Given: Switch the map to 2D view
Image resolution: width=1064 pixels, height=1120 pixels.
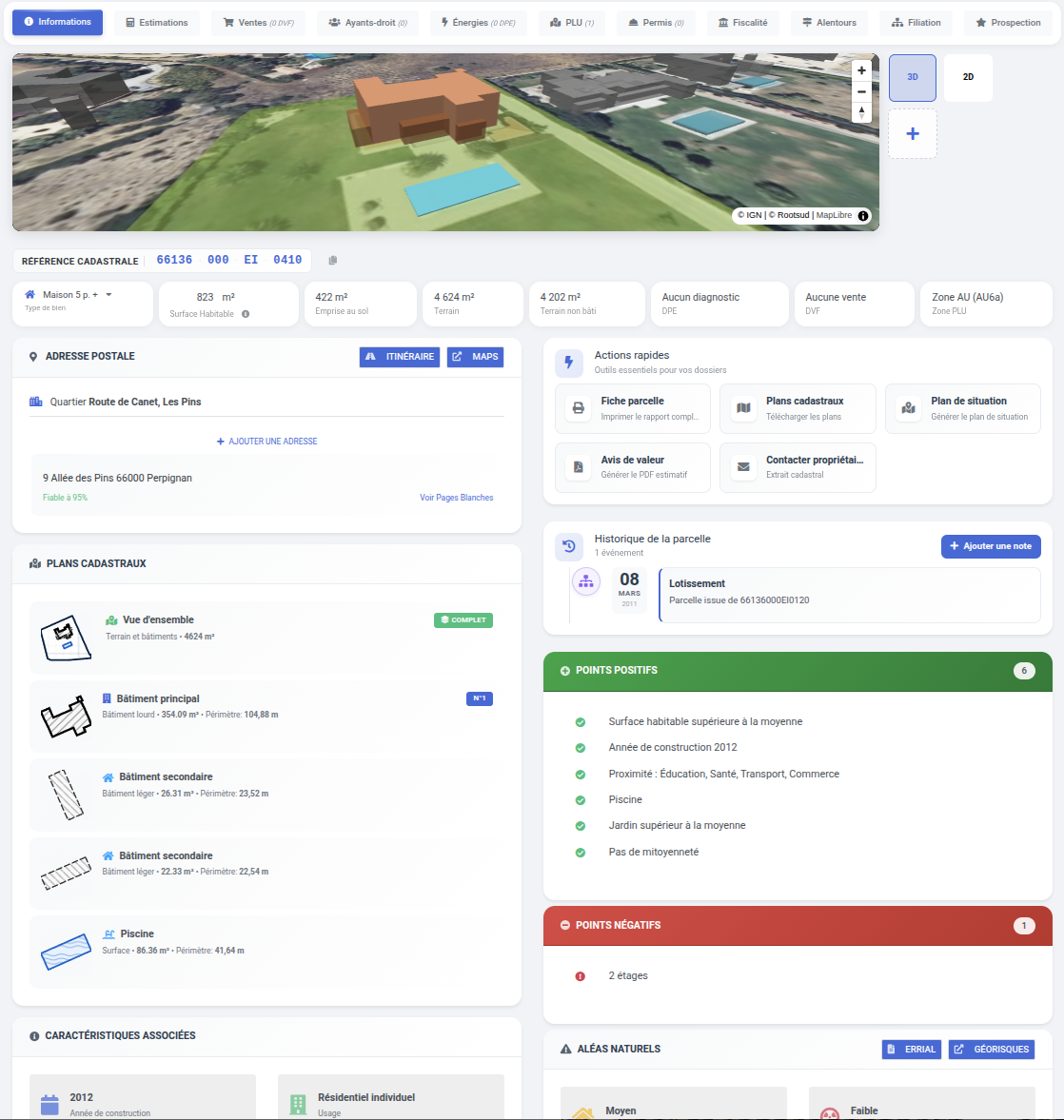Looking at the screenshot, I should (x=968, y=77).
